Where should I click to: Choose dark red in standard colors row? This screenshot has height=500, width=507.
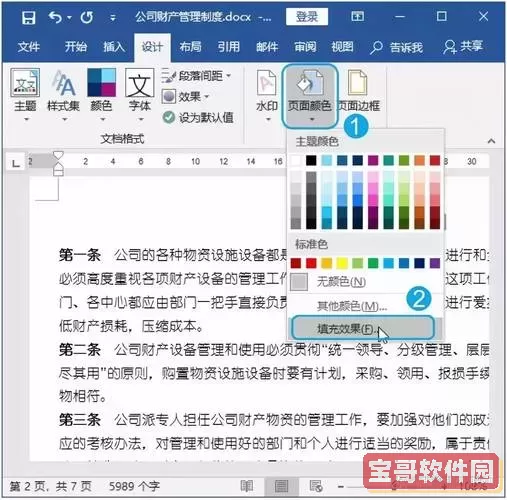click(x=296, y=263)
